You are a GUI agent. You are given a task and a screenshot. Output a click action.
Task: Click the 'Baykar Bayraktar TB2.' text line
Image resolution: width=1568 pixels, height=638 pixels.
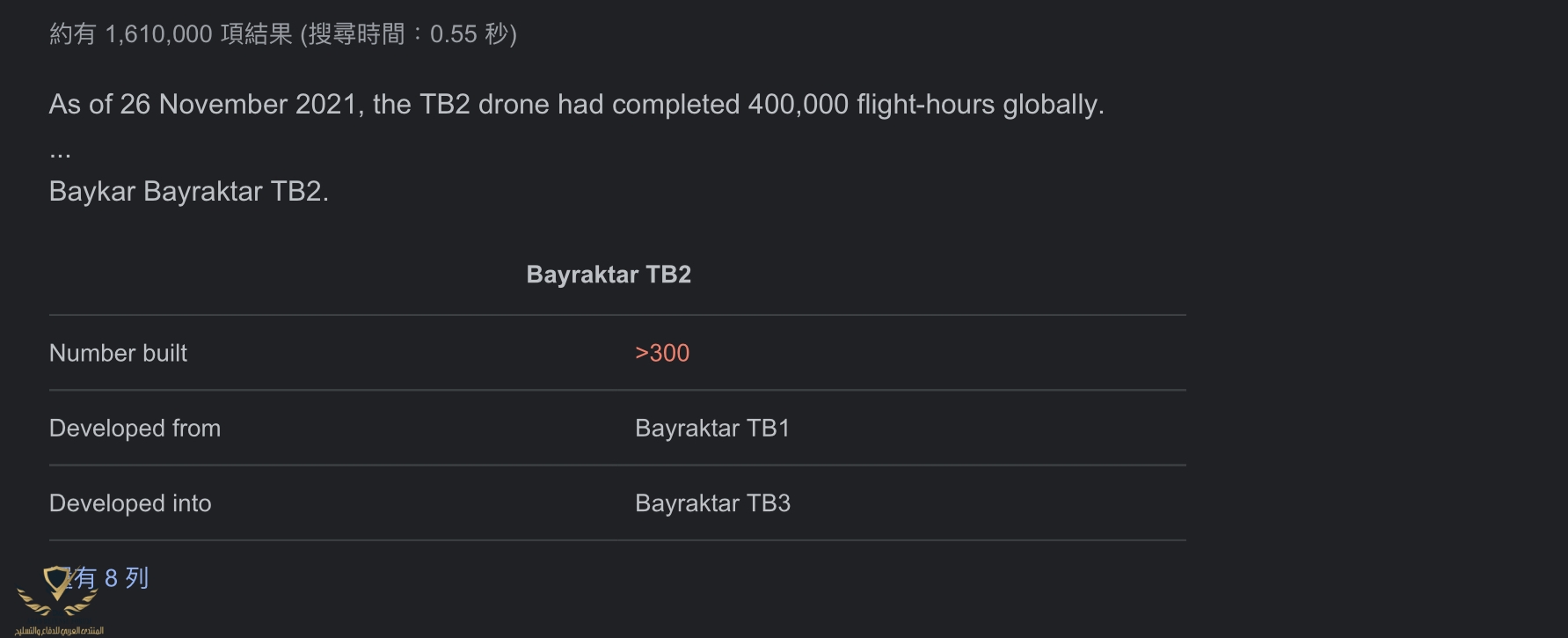pos(188,191)
